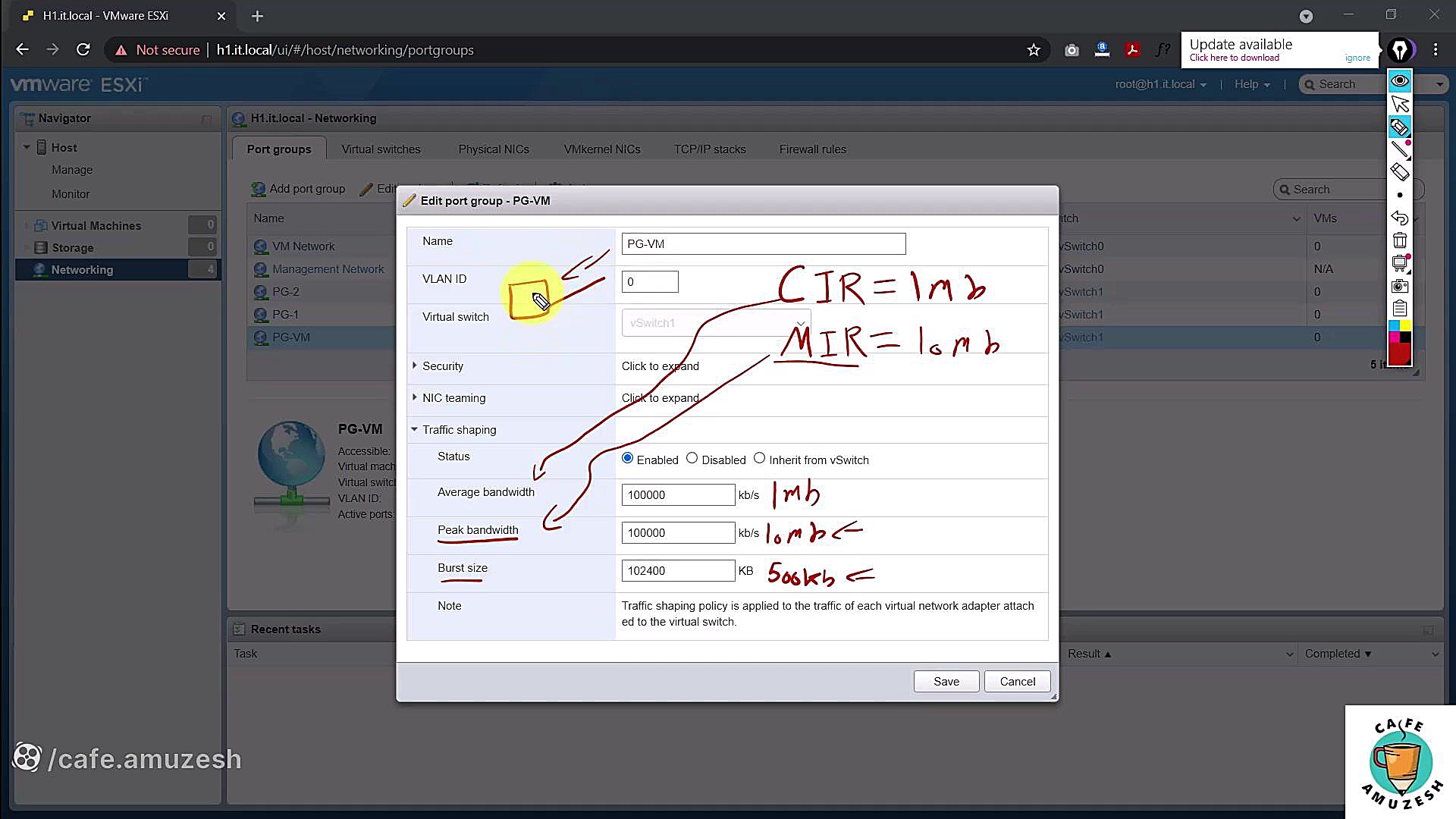Click the camera extension icon in Chrome toolbar
The width and height of the screenshot is (1456, 819).
[x=1072, y=50]
